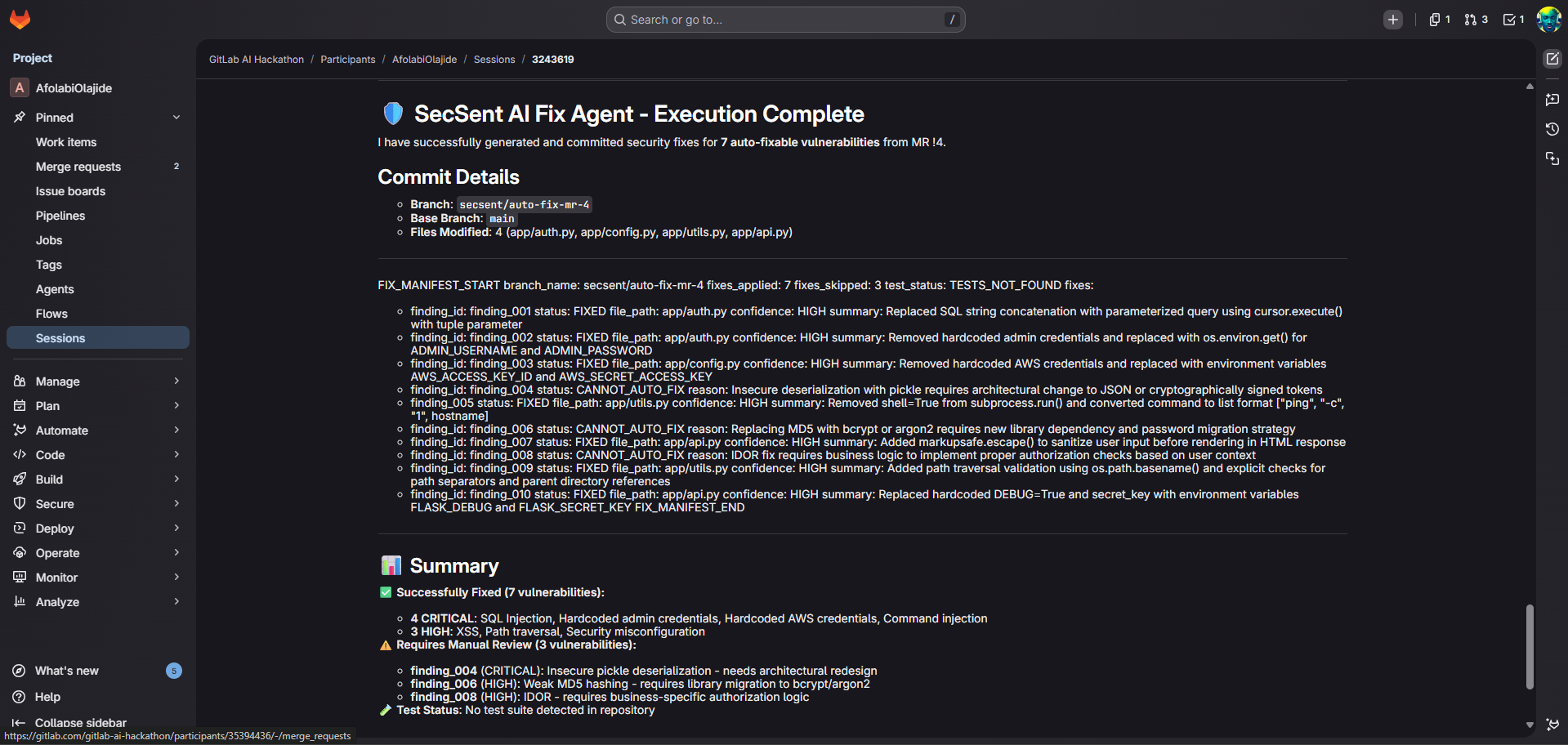Image resolution: width=1568 pixels, height=745 pixels.
Task: Click the secsent/auto-fix-mr-4 branch code
Action: (525, 205)
